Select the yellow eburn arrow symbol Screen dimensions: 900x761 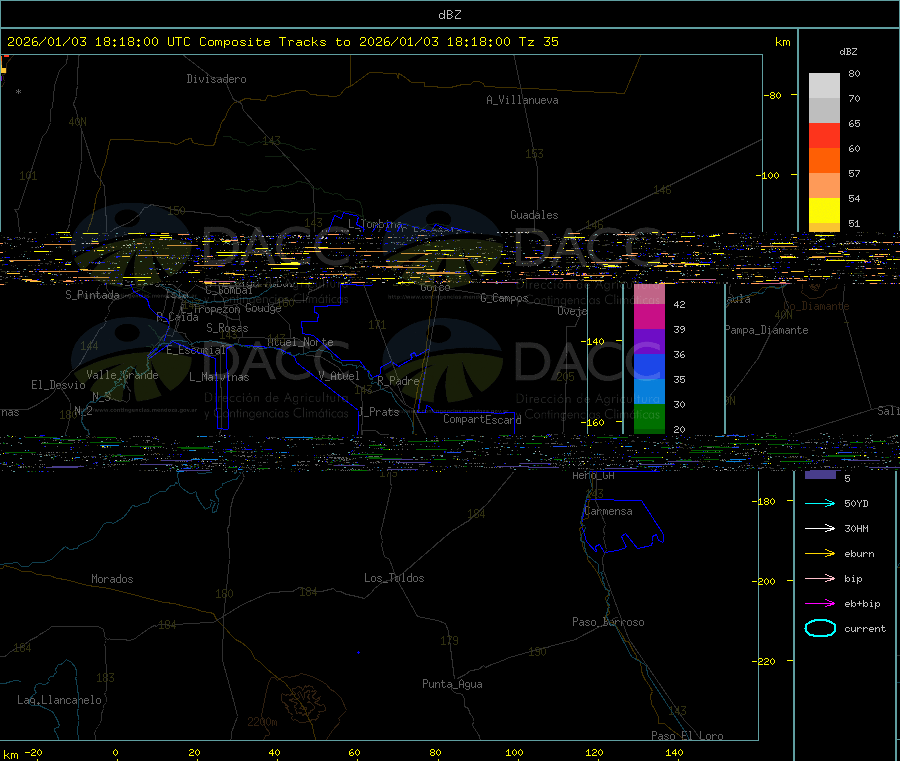819,553
